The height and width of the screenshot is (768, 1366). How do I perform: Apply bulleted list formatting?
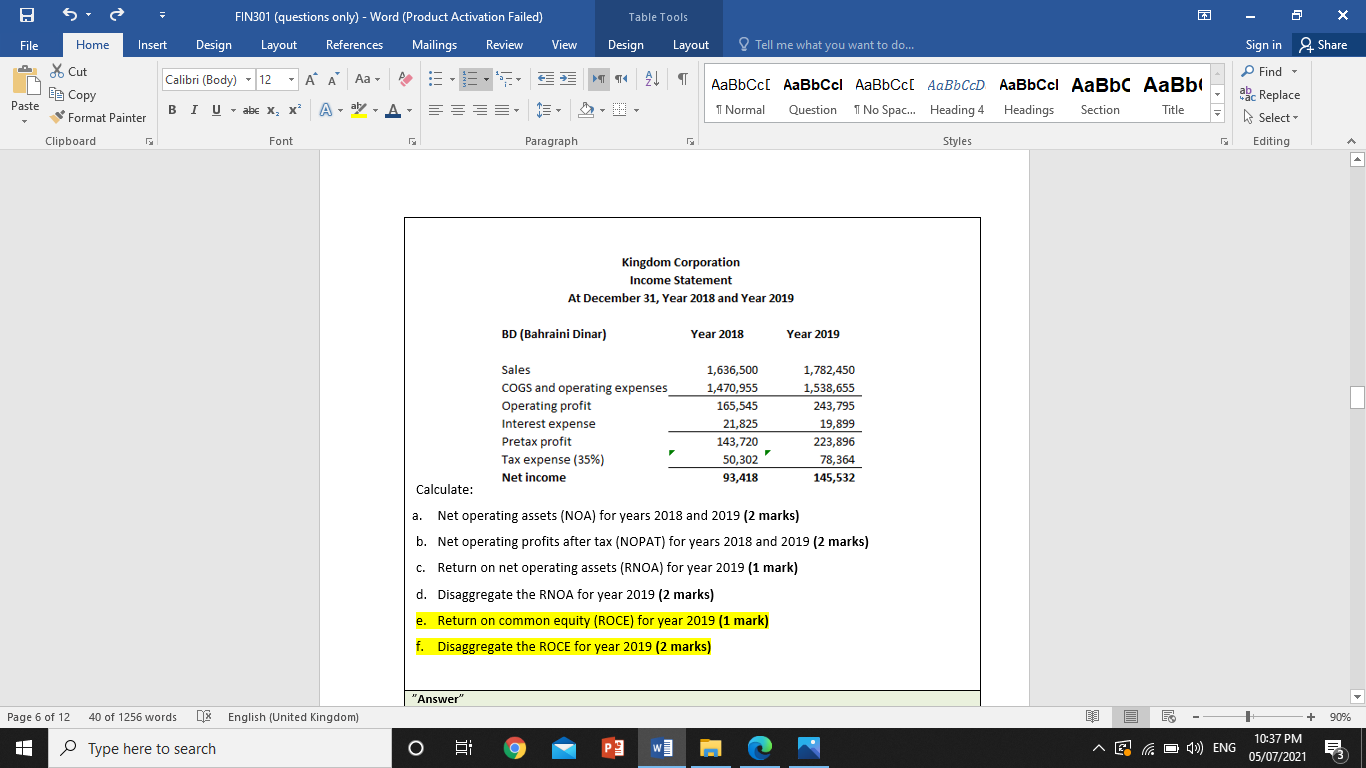[x=436, y=79]
